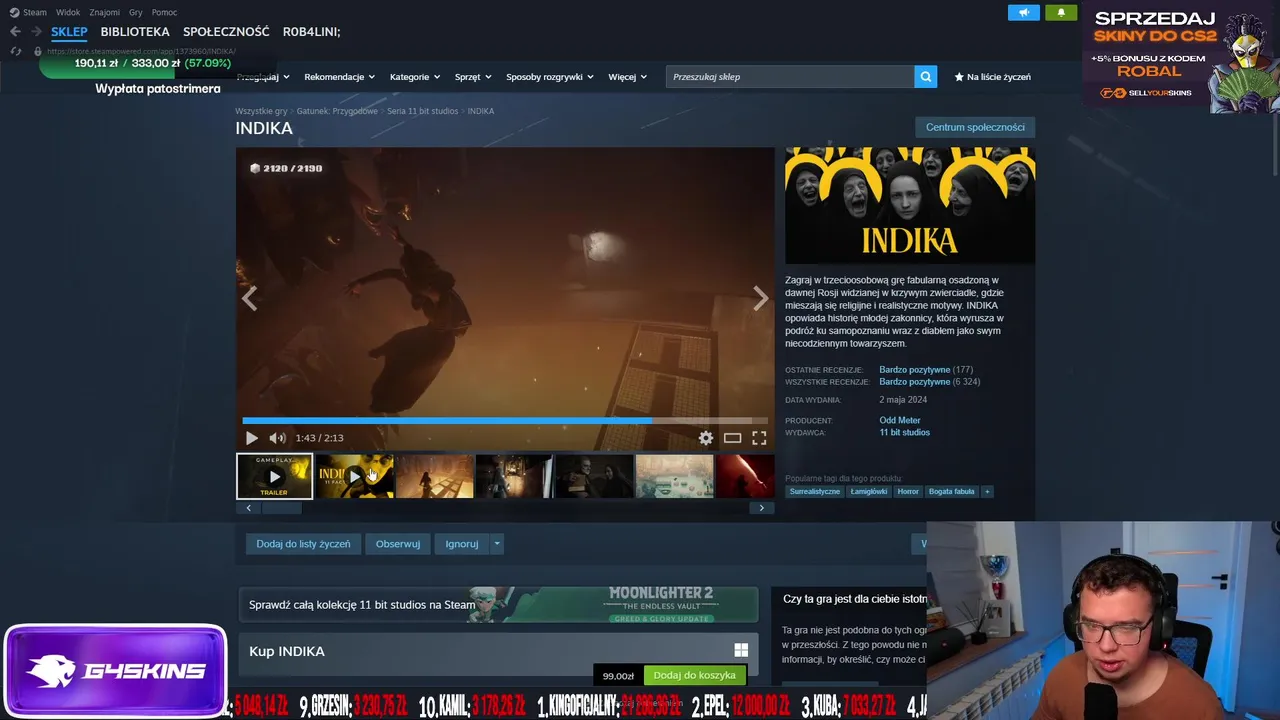Mute the trailer volume
The image size is (1280, 720).
pyautogui.click(x=277, y=438)
